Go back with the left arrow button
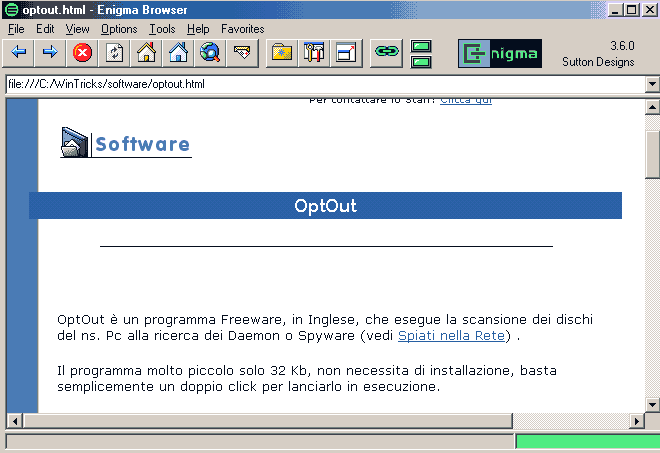Screen dimensions: 660x453 (18, 53)
